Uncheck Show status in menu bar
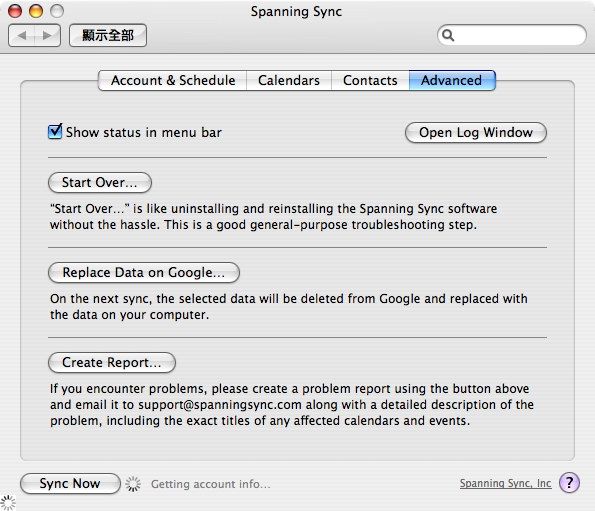 click(55, 132)
